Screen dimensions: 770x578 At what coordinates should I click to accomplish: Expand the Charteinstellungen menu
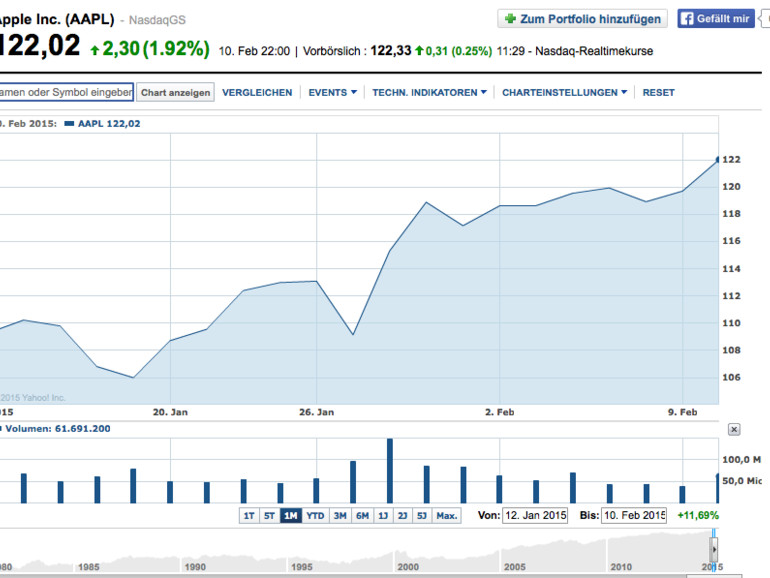pyautogui.click(x=564, y=92)
